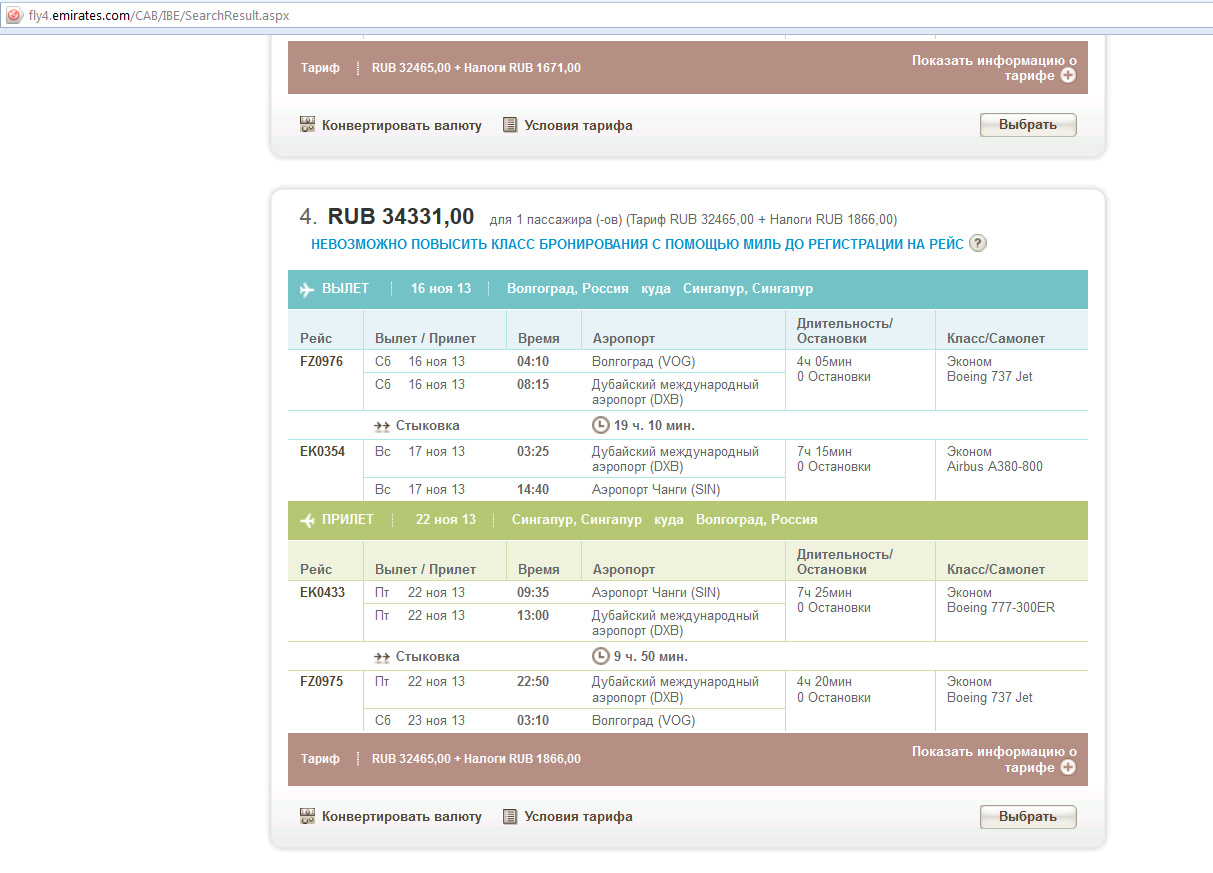Expand fare info with upper plus icon

pos(1068,76)
